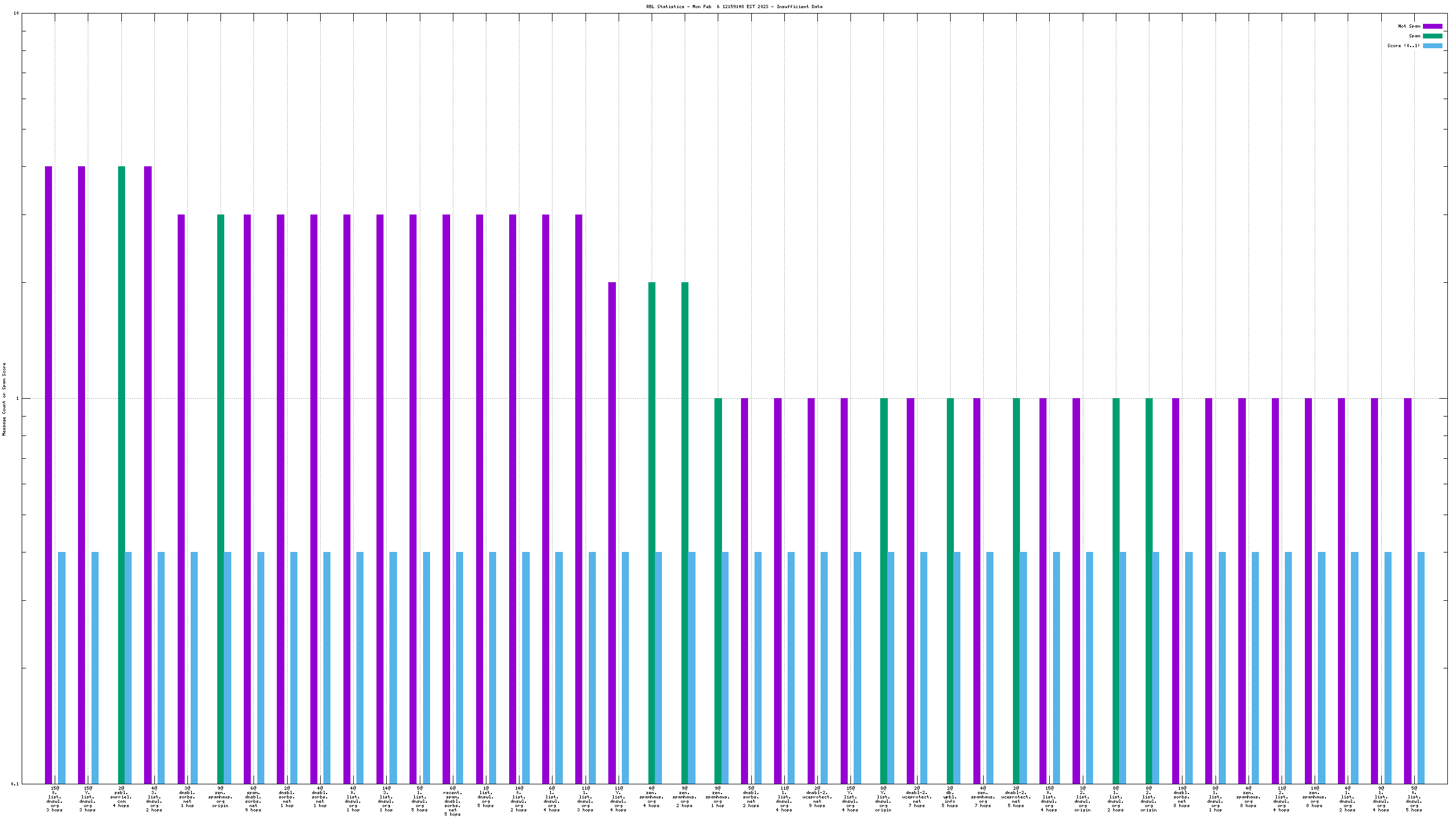Click the green Spam legend swatch

[1432, 36]
